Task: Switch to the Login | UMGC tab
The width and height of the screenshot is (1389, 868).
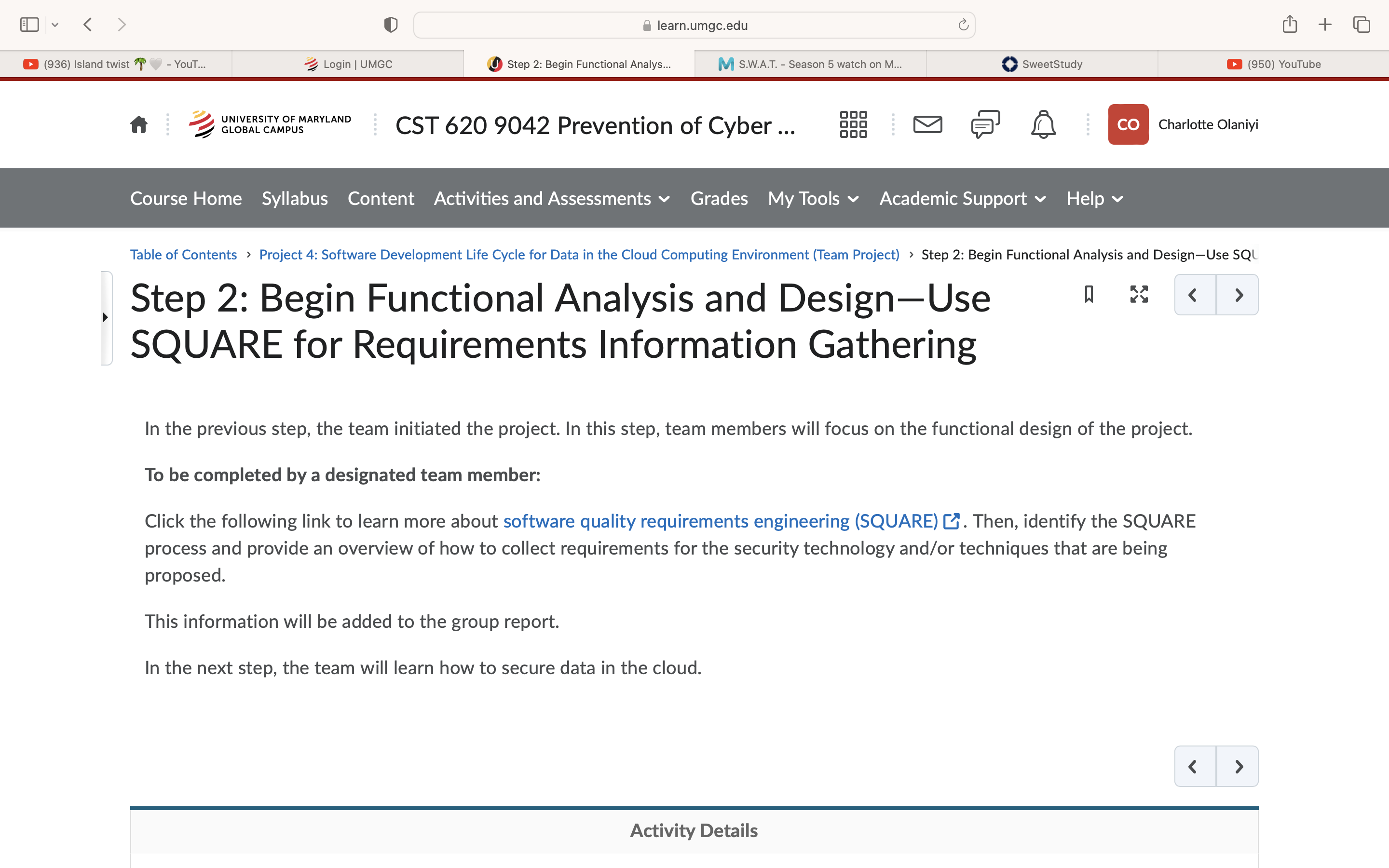Action: (348, 64)
